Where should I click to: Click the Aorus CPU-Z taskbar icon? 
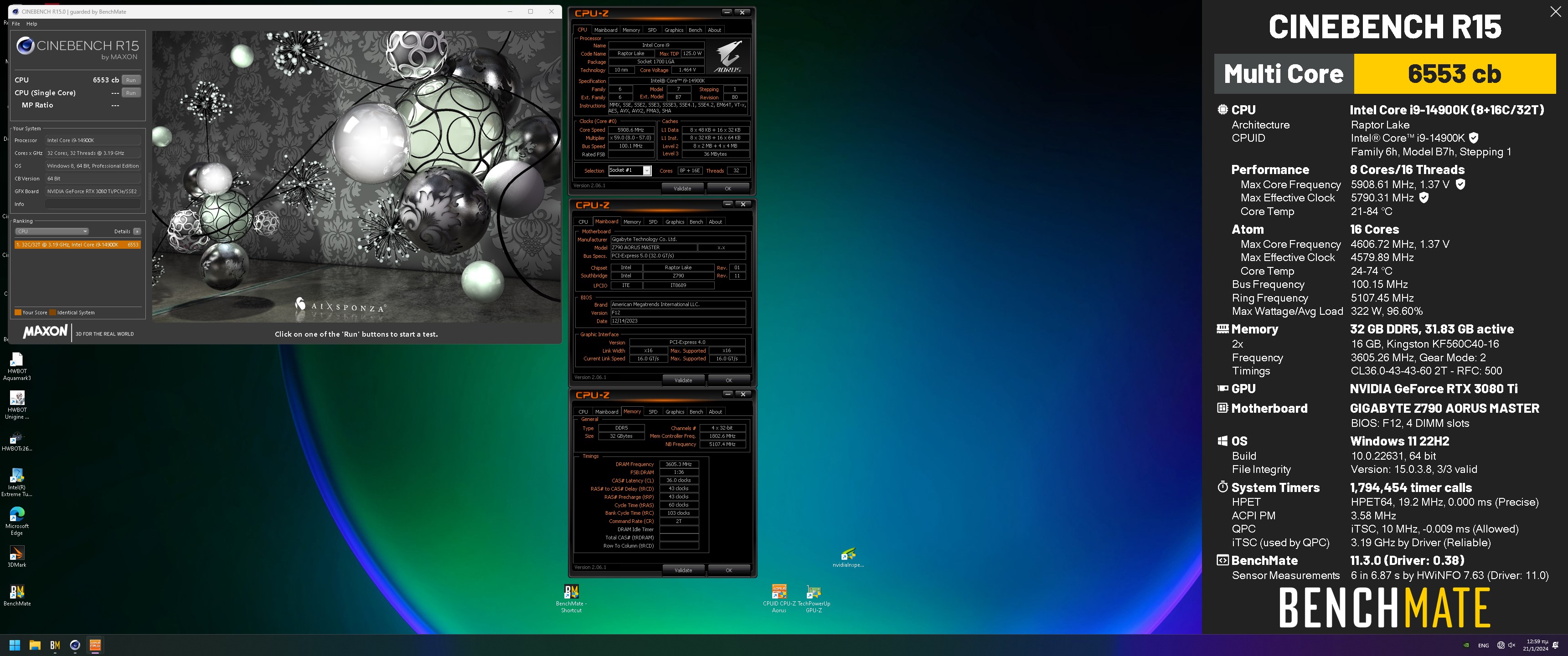point(95,645)
